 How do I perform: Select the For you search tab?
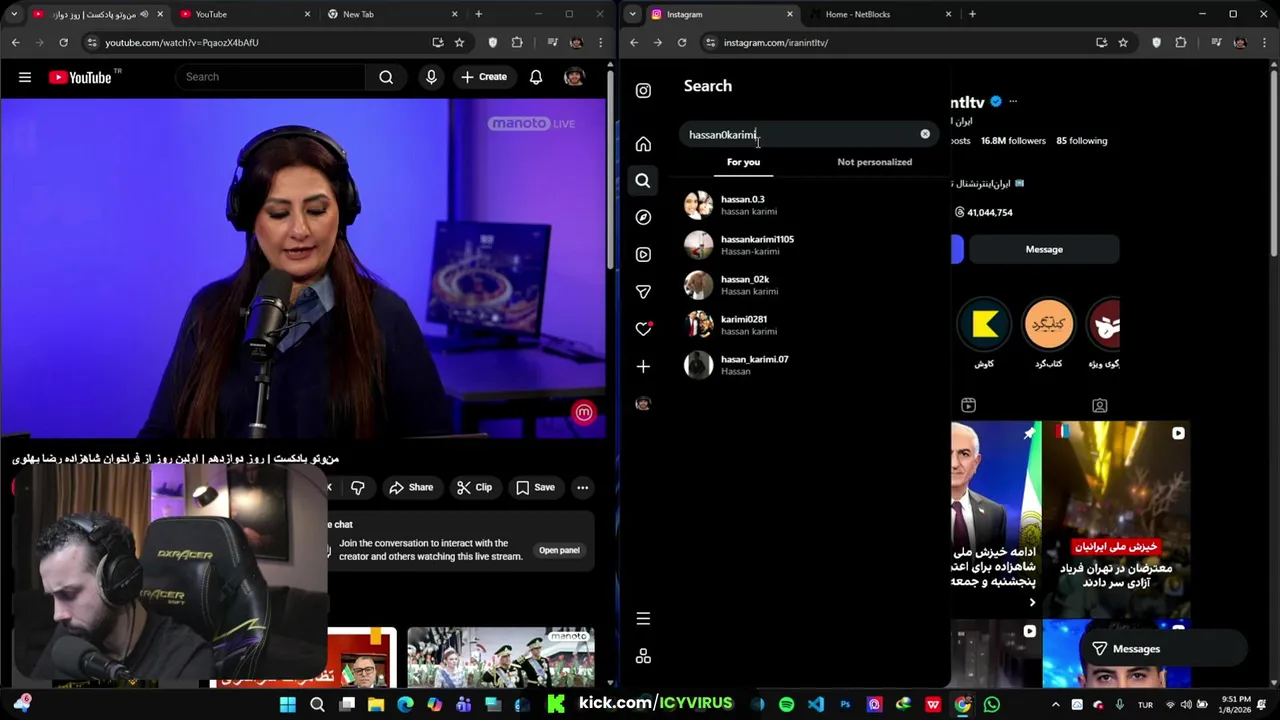(x=743, y=162)
